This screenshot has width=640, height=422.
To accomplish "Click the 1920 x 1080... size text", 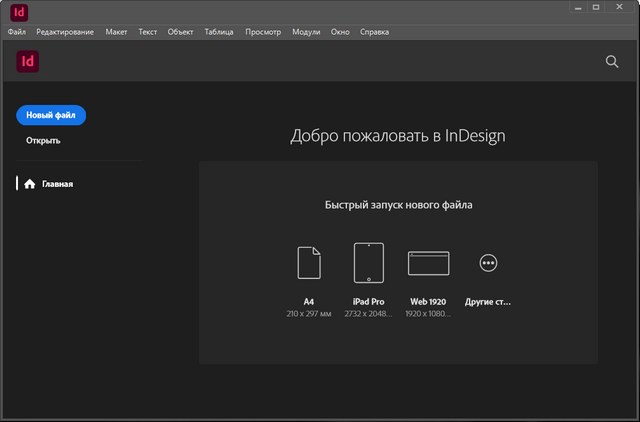I will tap(428, 314).
